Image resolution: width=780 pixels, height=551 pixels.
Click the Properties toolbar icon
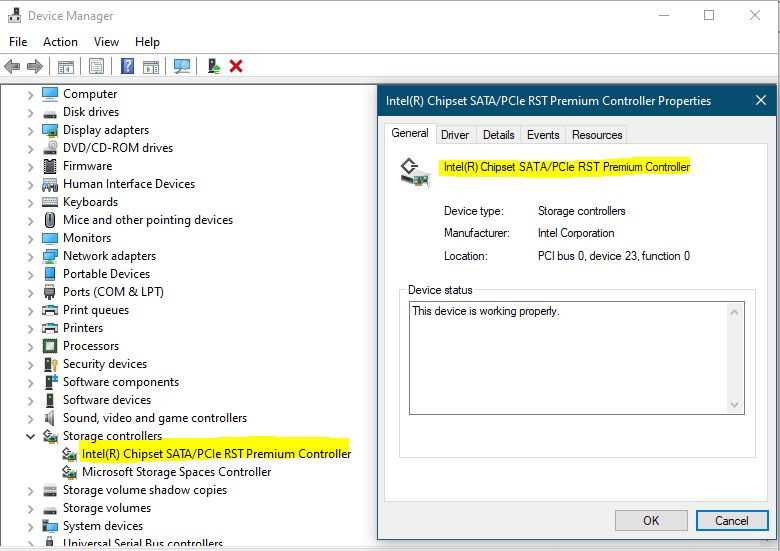pos(96,67)
